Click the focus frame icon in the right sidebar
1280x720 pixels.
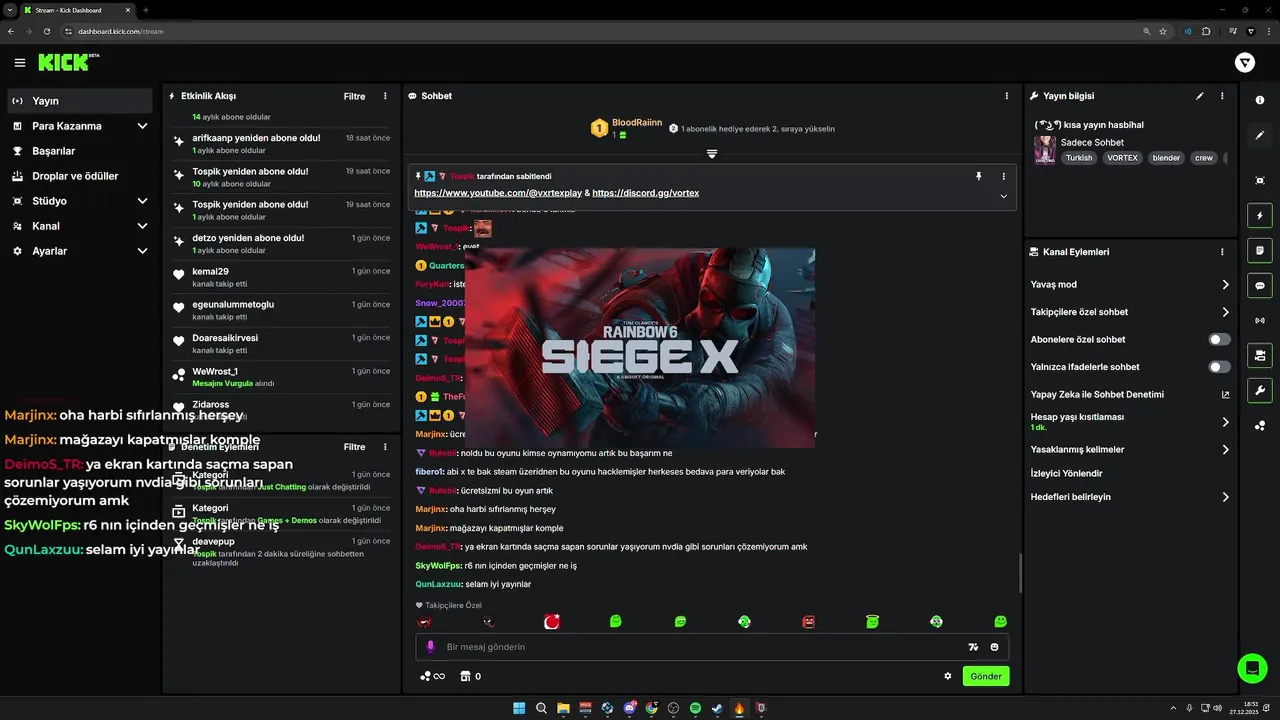pos(1260,180)
